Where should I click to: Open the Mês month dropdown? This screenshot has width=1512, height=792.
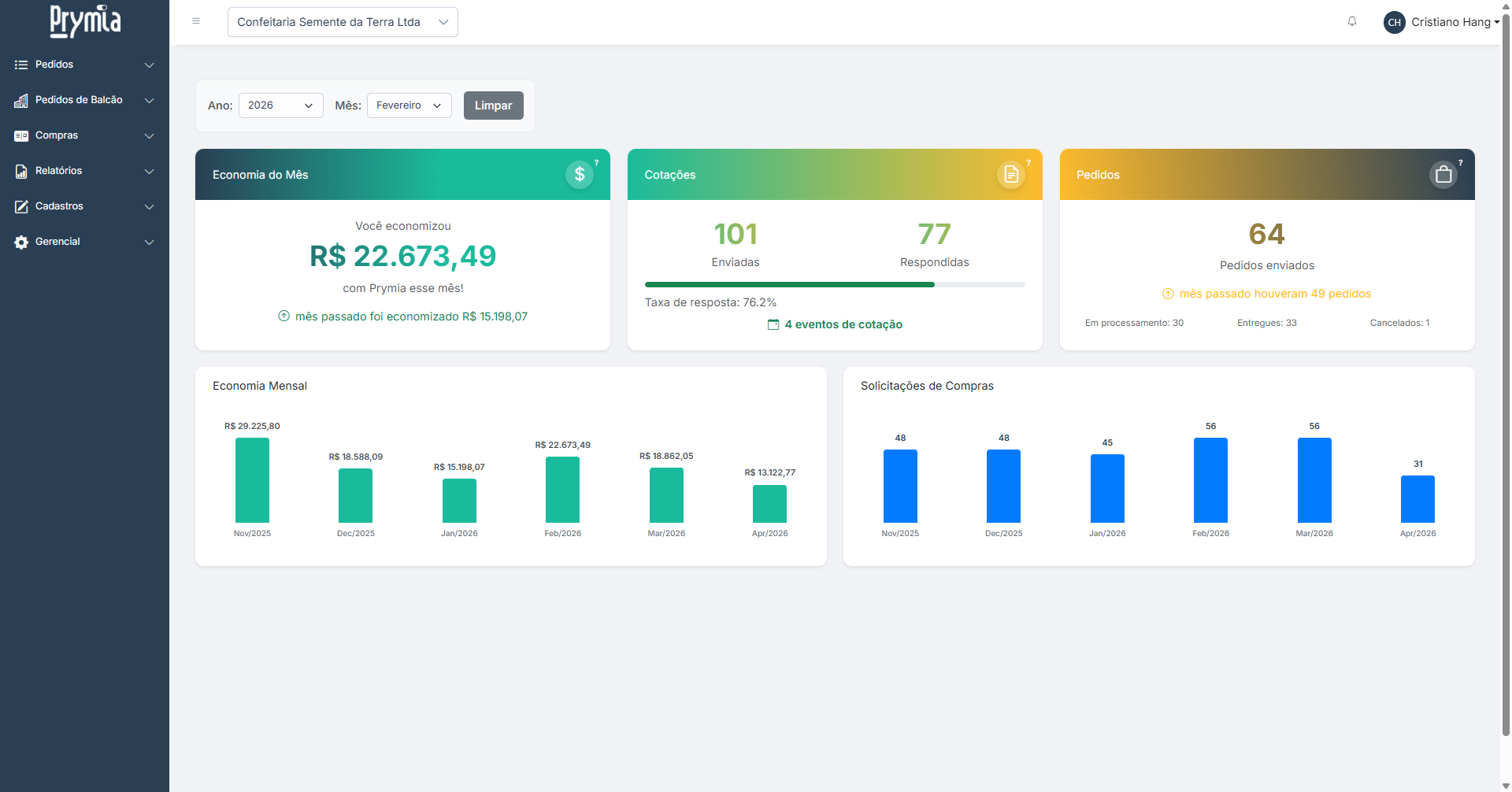pos(409,105)
